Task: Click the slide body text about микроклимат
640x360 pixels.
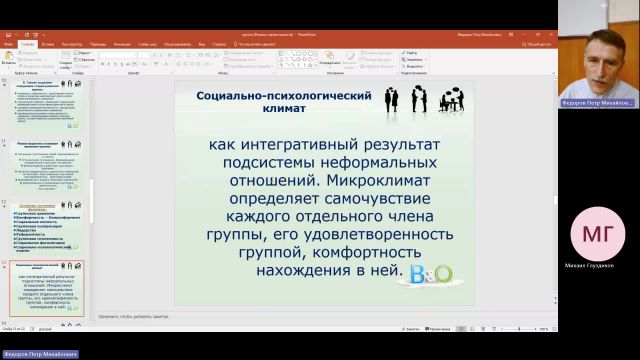Action: (330, 207)
